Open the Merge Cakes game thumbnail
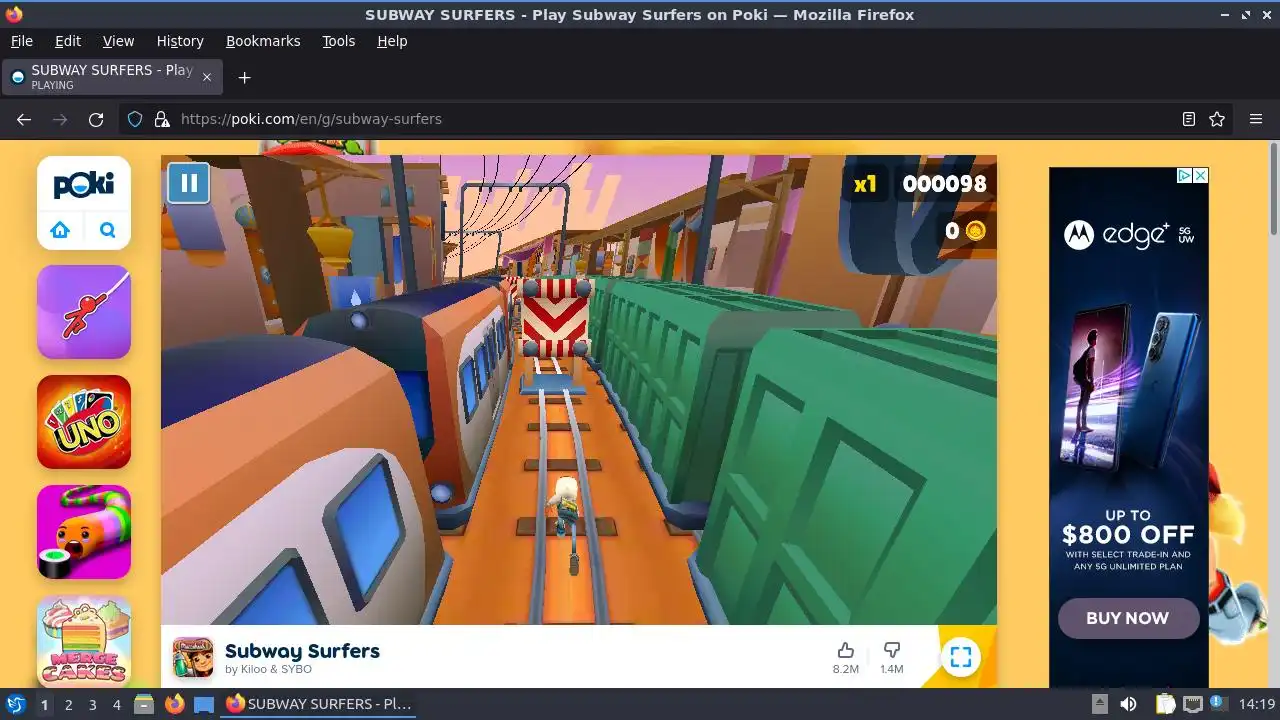1280x720 pixels. (x=84, y=641)
